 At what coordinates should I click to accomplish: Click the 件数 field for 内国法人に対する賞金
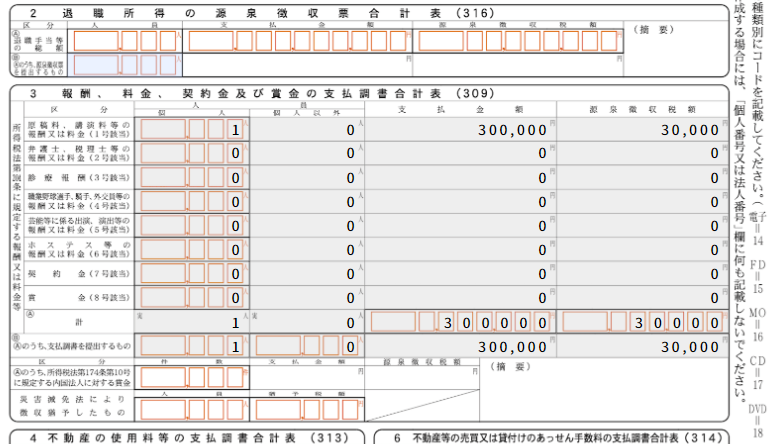click(x=192, y=378)
